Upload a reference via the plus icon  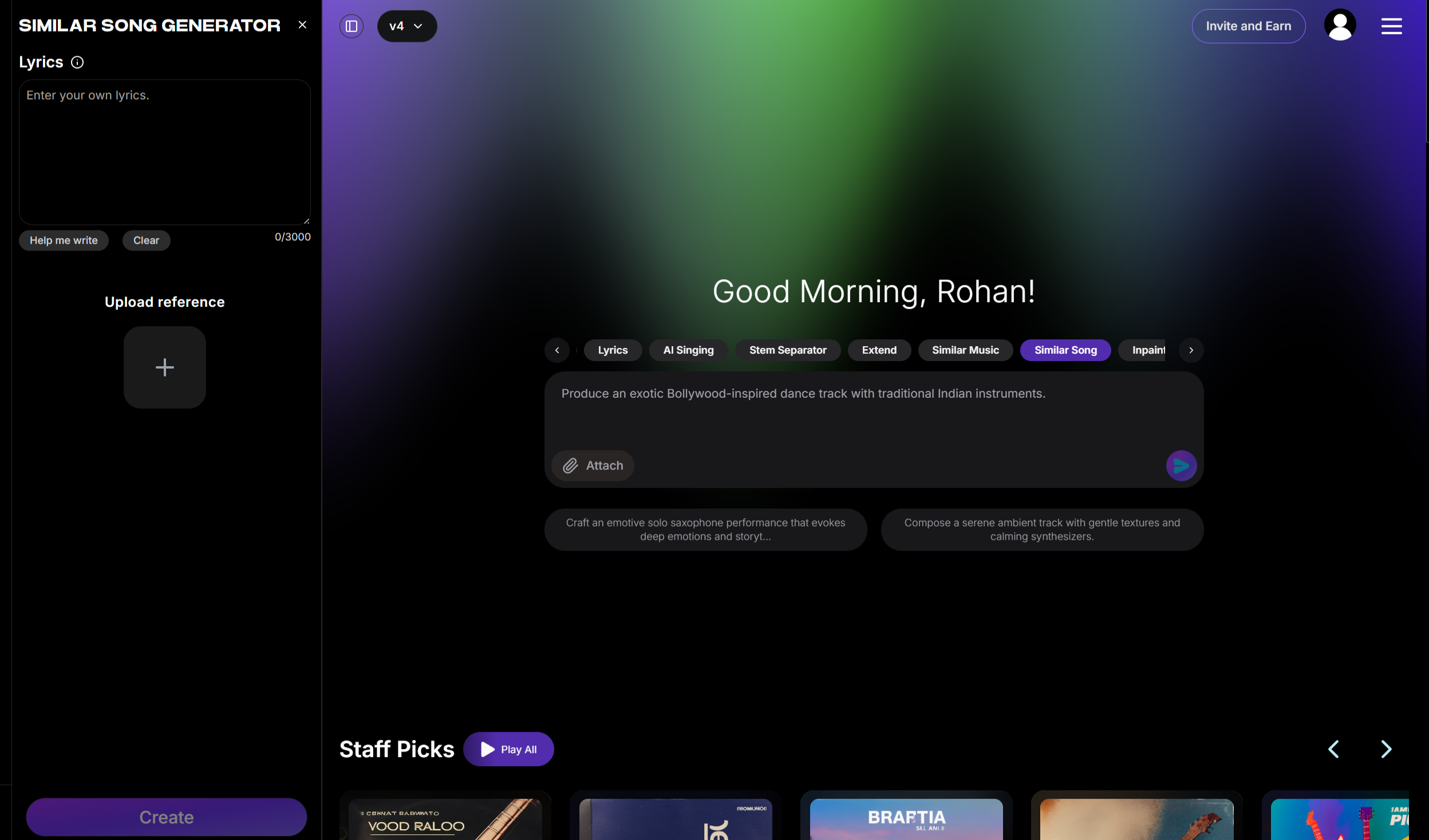pos(164,366)
